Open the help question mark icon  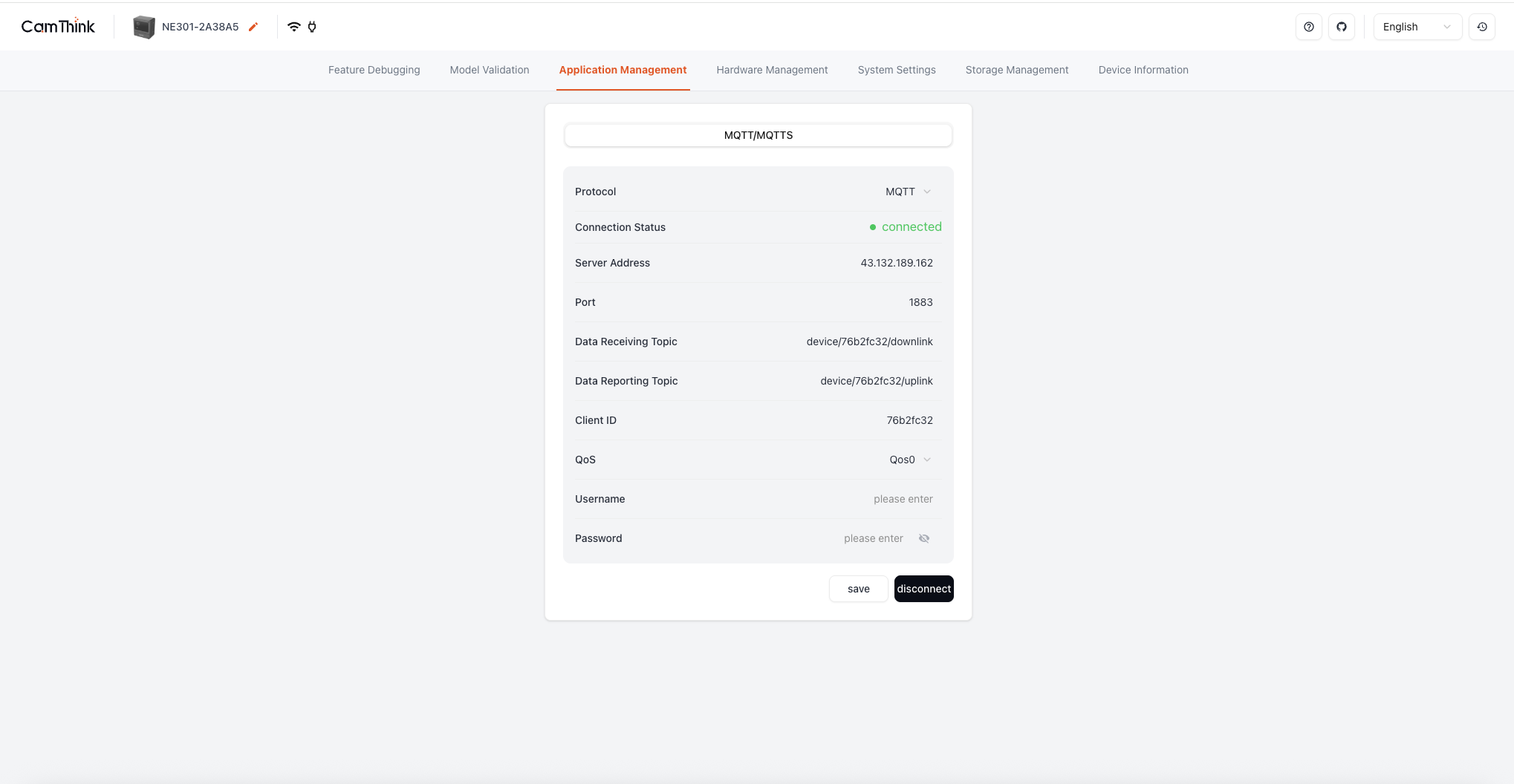click(1308, 27)
